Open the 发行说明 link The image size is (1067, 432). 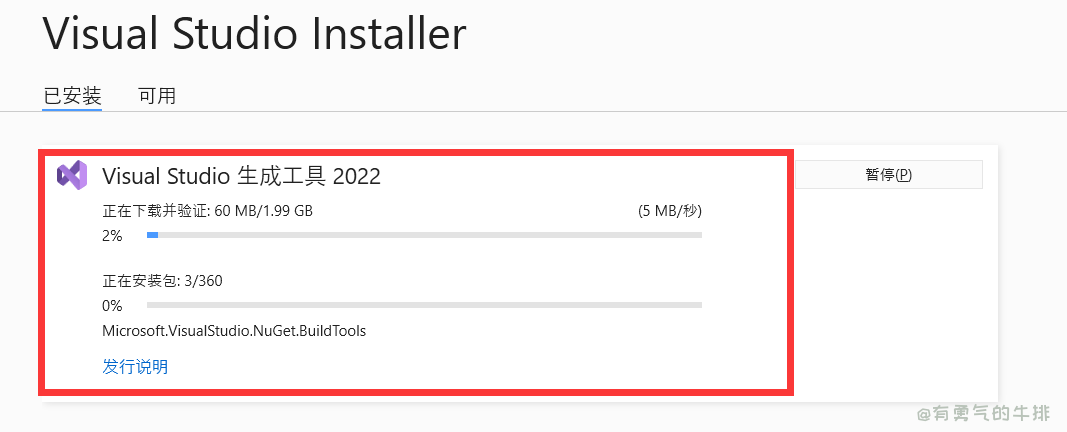point(135,367)
